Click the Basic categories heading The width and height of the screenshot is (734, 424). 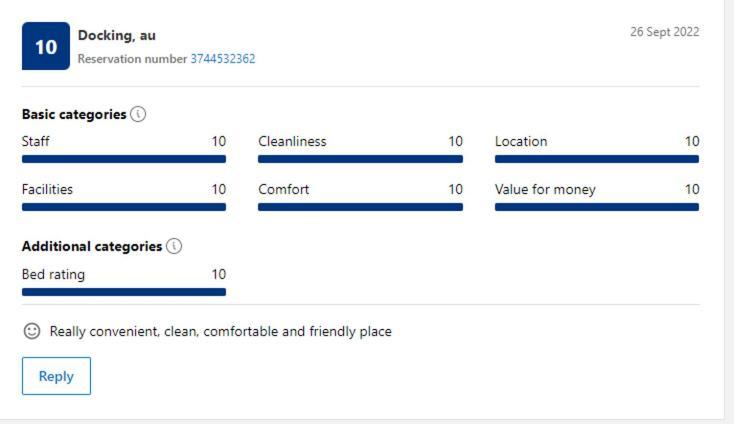tap(74, 114)
